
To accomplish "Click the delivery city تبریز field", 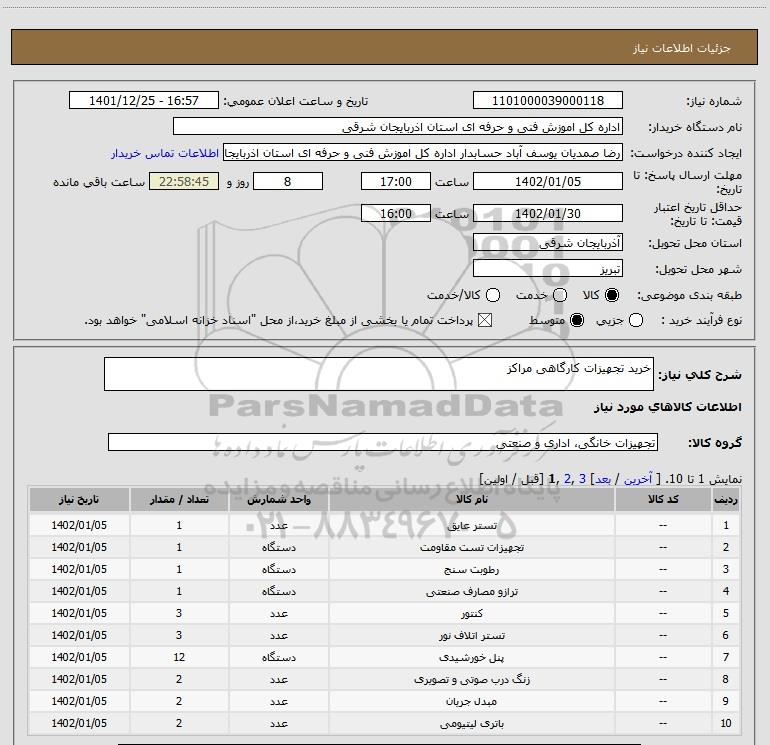I will coord(548,268).
